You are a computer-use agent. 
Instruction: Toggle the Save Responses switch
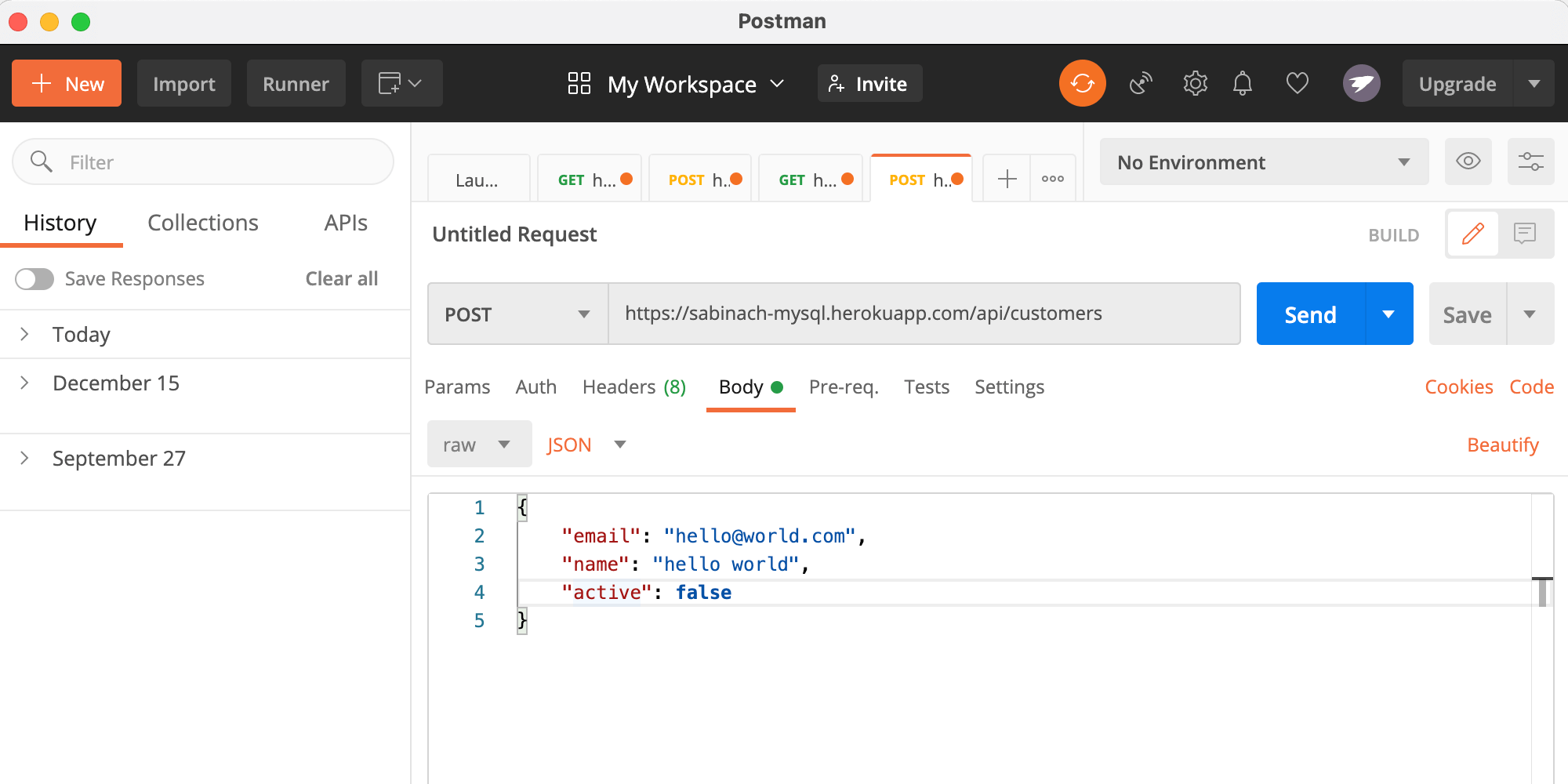click(x=34, y=279)
